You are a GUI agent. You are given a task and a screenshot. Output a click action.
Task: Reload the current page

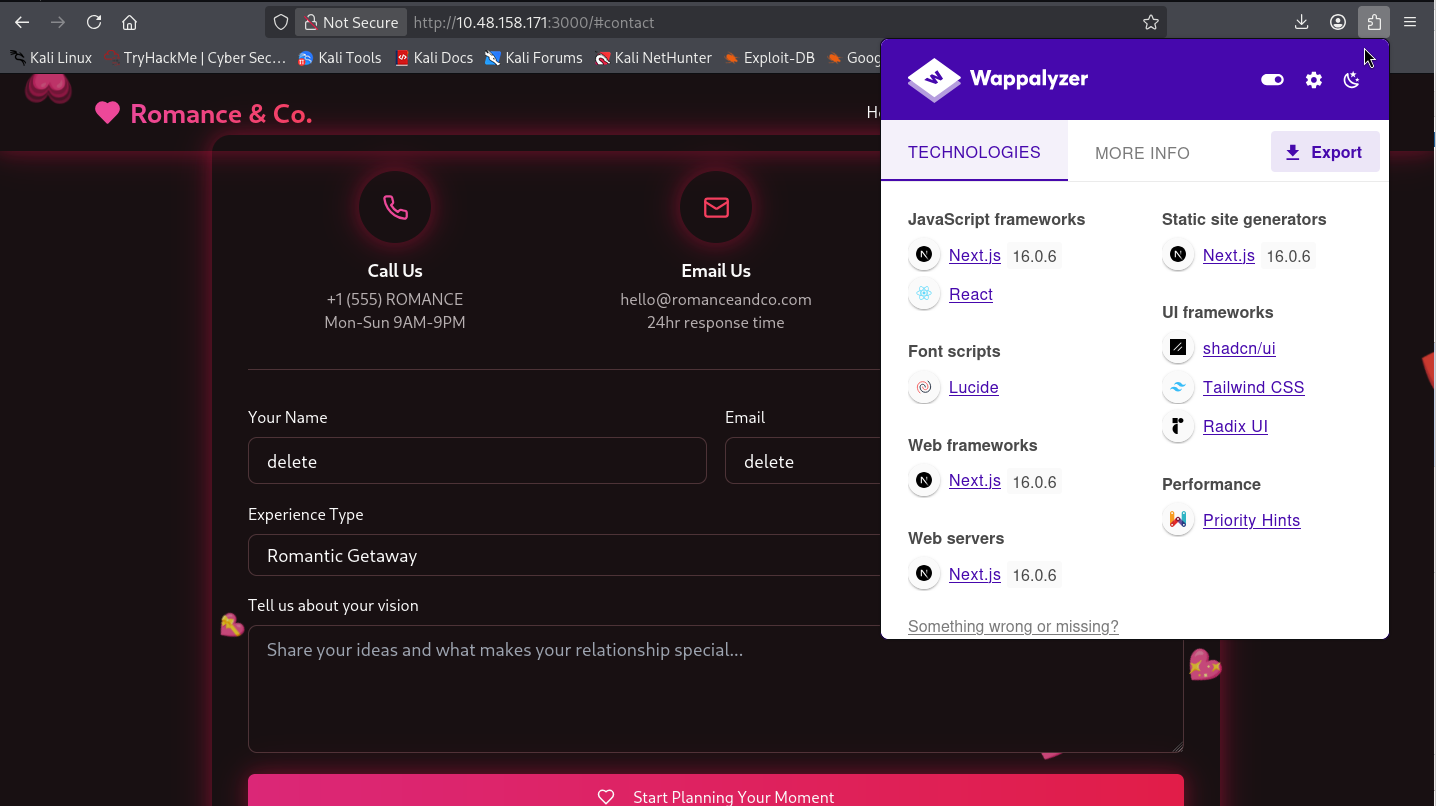point(94,22)
